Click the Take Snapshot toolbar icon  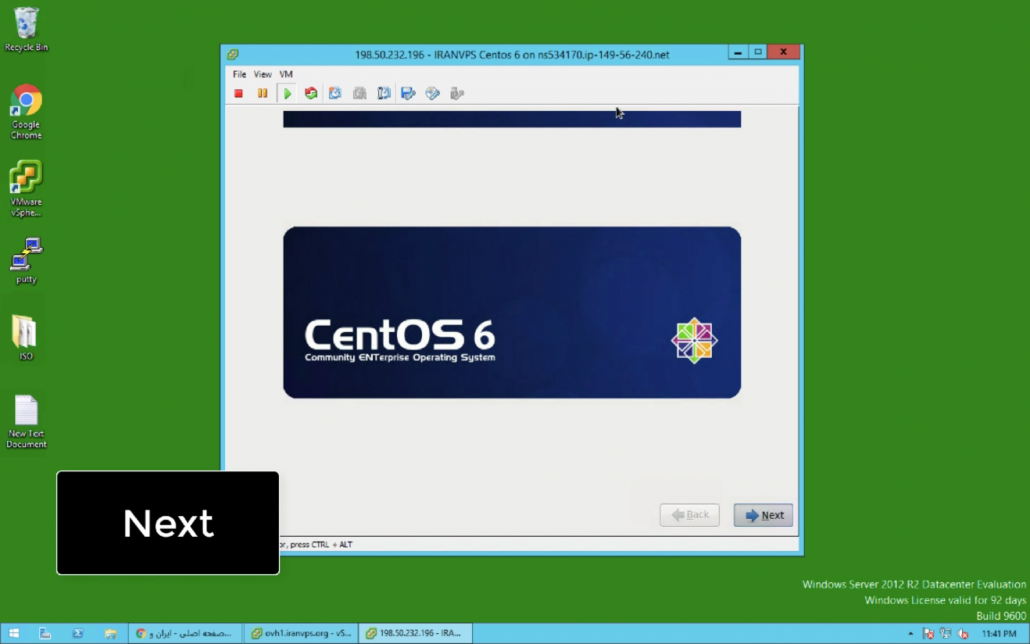click(x=335, y=93)
